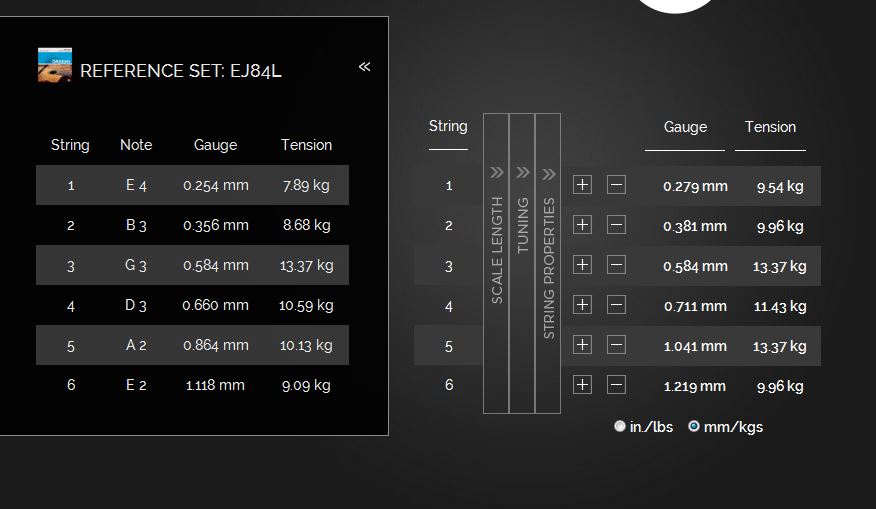Screen dimensions: 876x509
Task: Select reference cell E 4
Action: pos(136,185)
